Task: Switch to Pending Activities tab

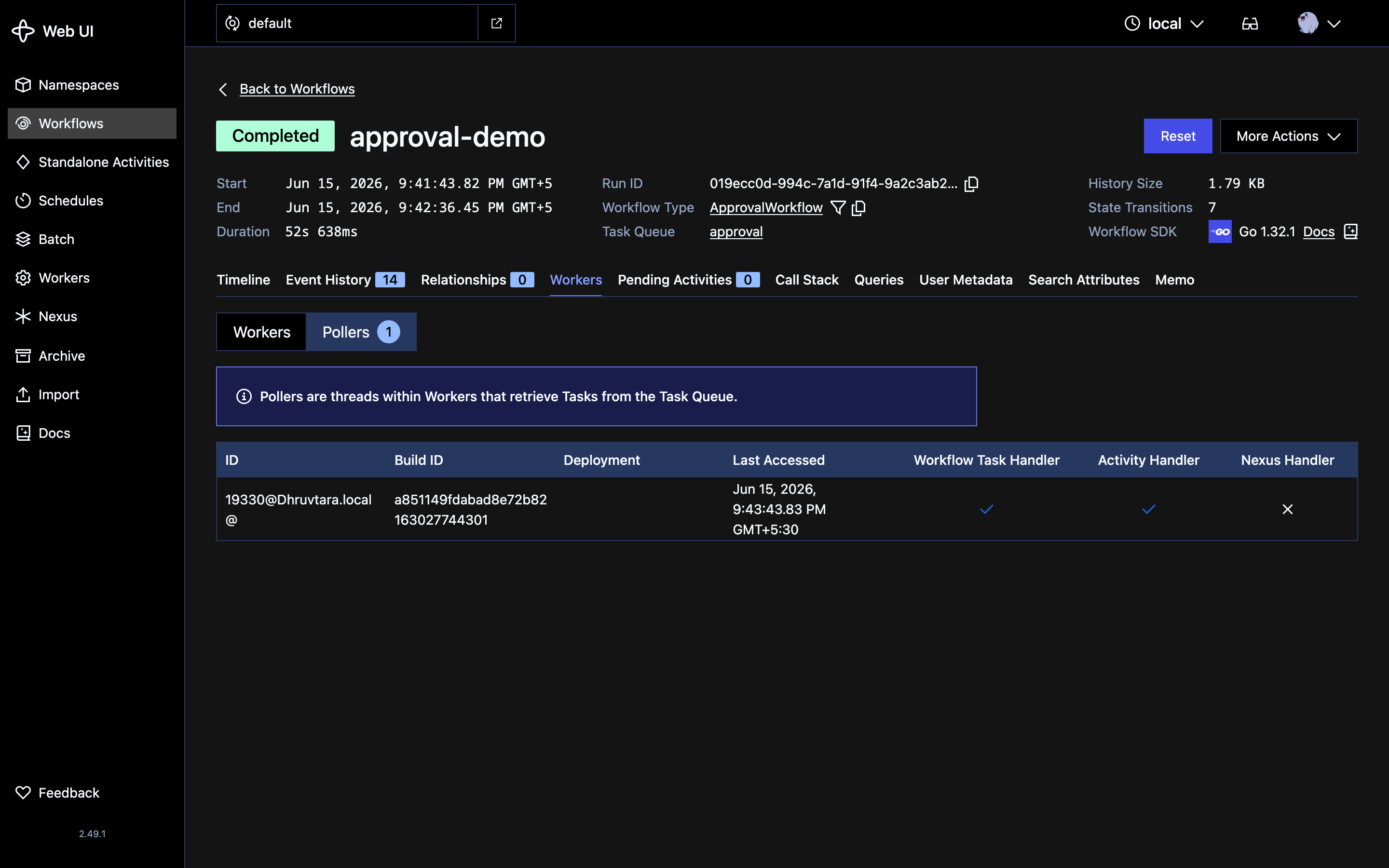Action: tap(688, 280)
